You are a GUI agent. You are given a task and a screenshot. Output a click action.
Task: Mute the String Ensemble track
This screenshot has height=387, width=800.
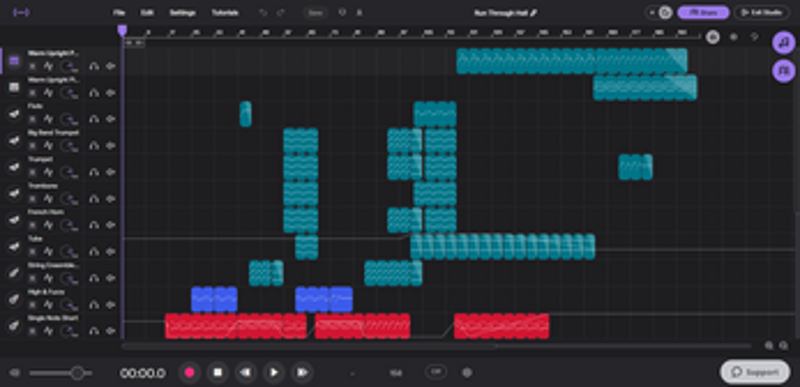click(32, 278)
